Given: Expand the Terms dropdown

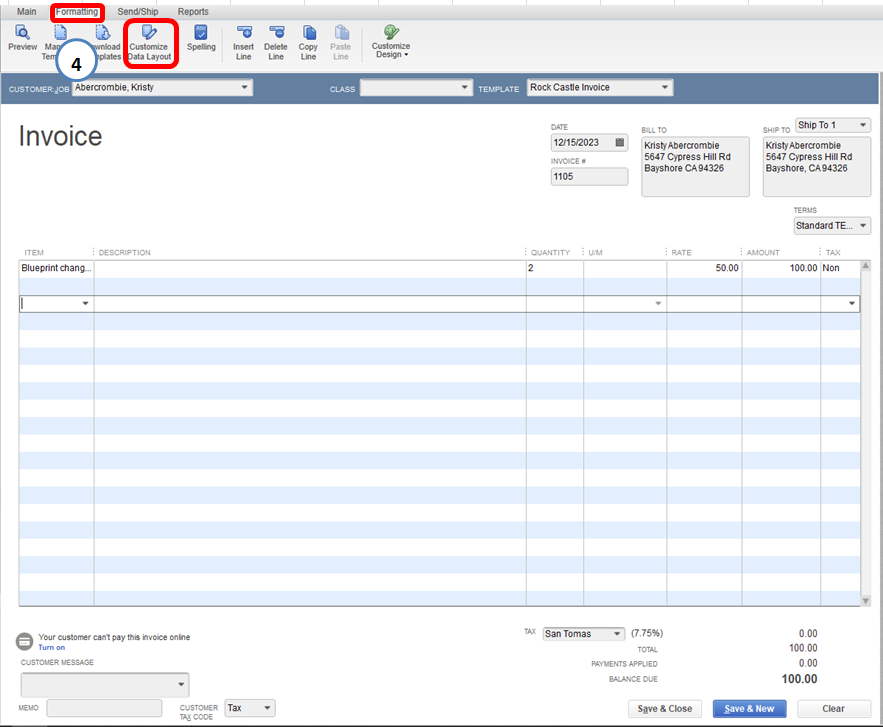Looking at the screenshot, I should (x=863, y=226).
